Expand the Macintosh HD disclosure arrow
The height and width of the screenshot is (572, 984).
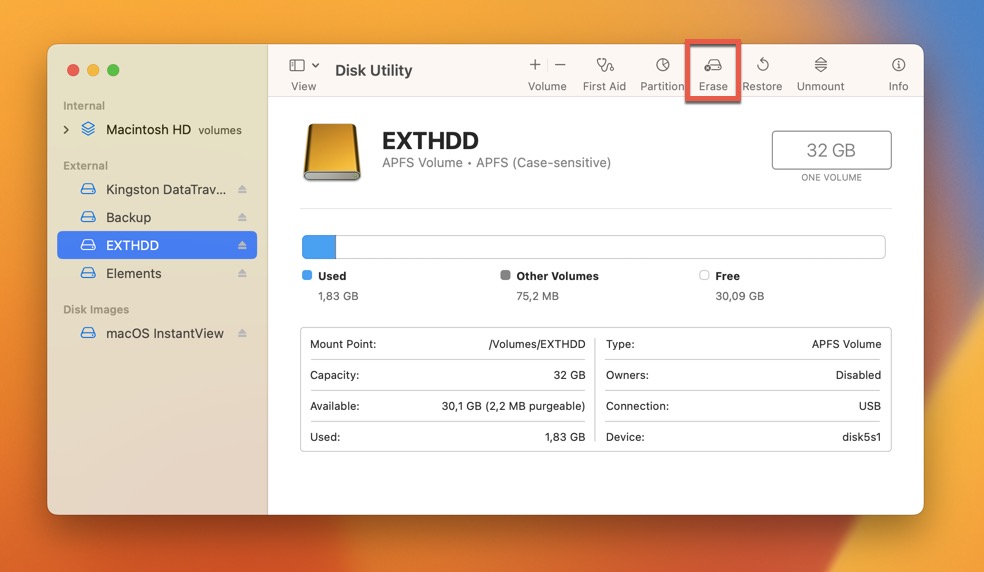pyautogui.click(x=67, y=130)
